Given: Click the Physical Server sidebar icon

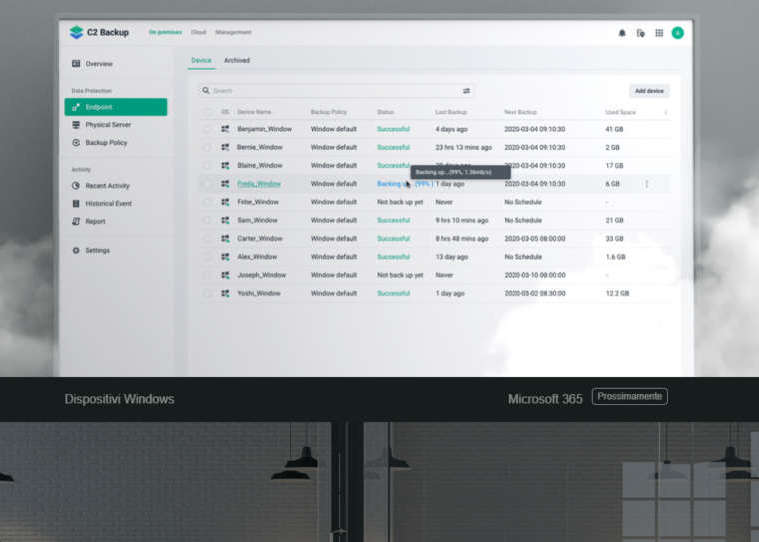Looking at the screenshot, I should click(x=76, y=125).
